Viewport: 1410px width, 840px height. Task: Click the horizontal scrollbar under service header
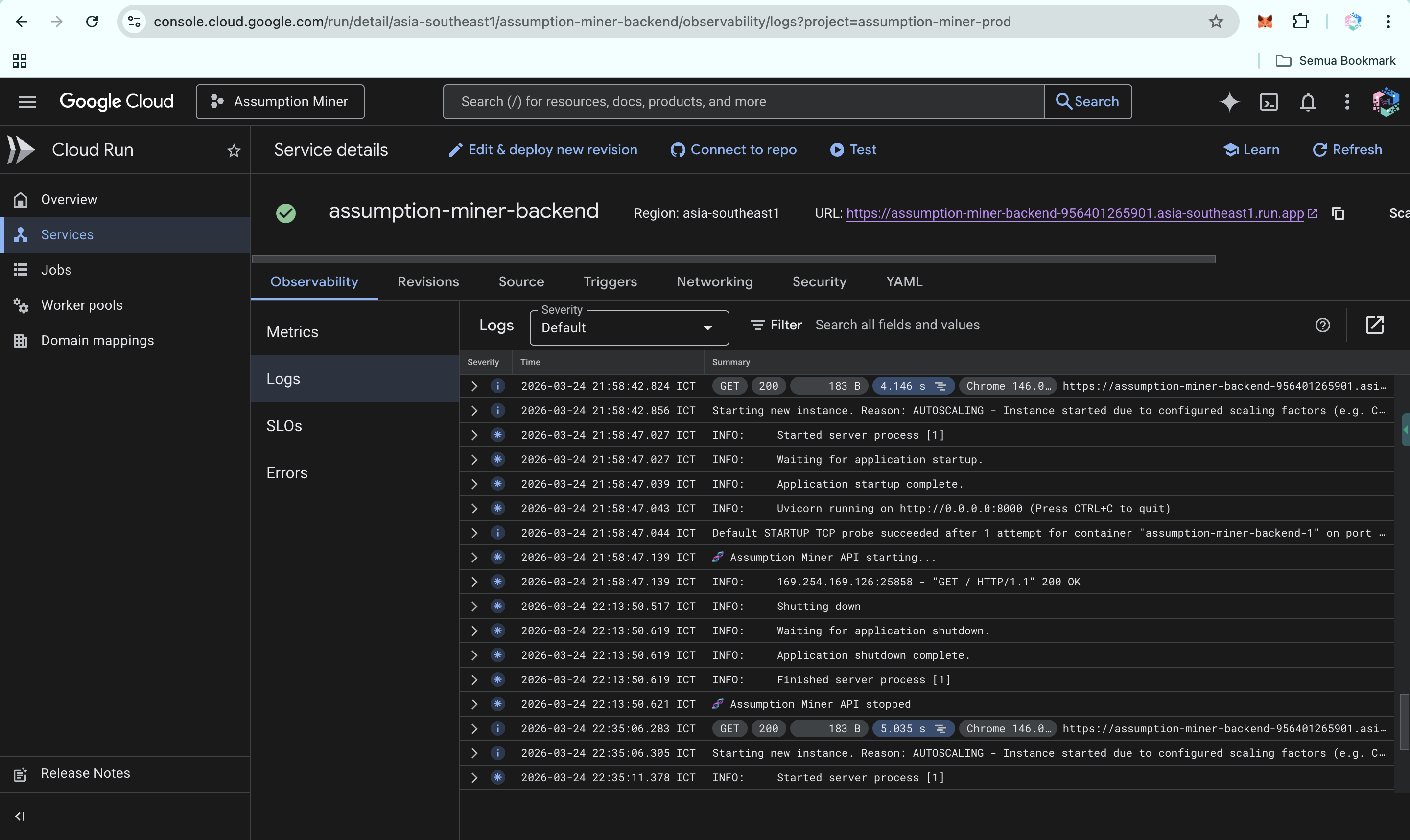click(733, 258)
